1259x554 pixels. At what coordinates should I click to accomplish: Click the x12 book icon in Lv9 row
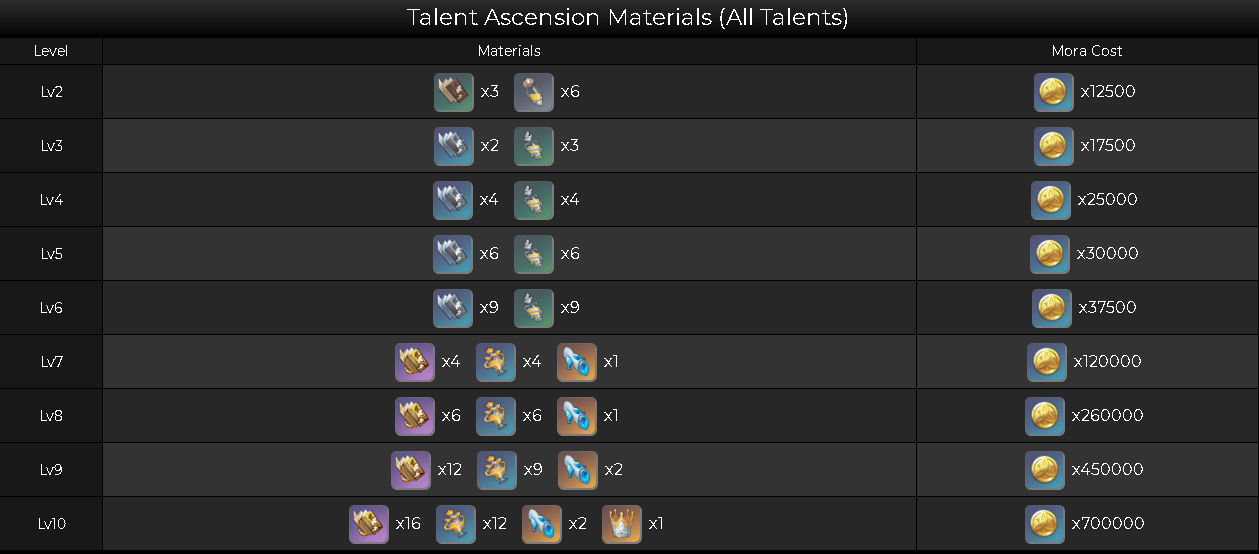(411, 470)
